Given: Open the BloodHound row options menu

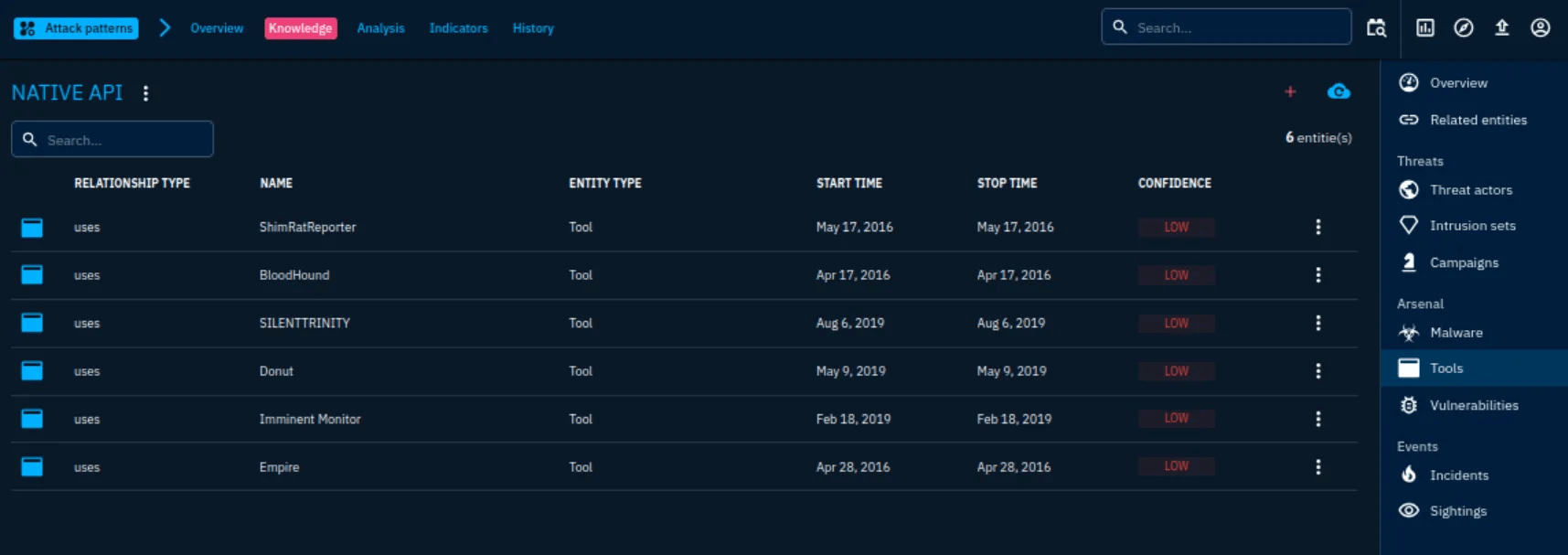Looking at the screenshot, I should [x=1317, y=275].
